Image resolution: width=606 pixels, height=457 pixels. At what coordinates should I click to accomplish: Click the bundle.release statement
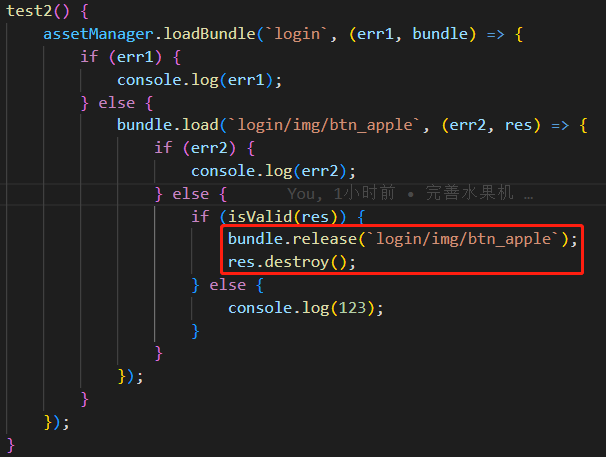(402, 239)
